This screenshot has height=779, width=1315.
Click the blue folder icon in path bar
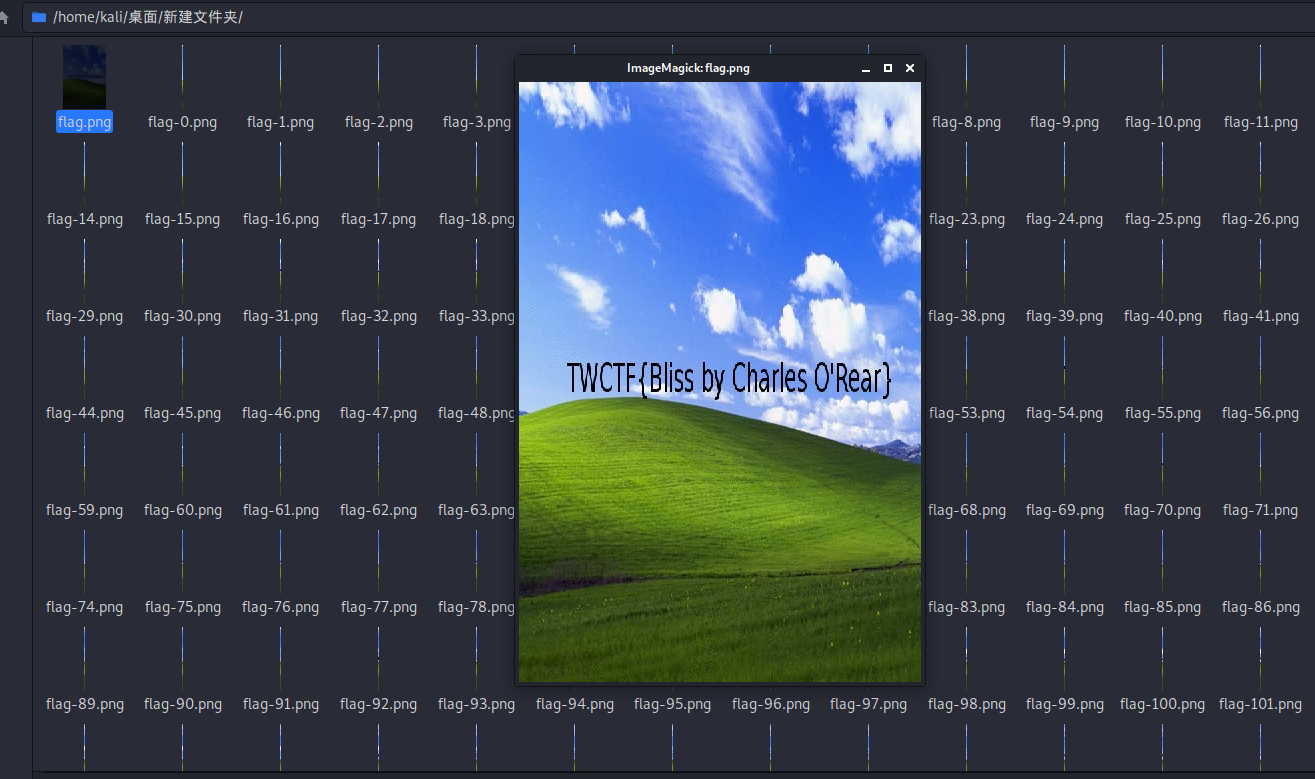pos(39,17)
